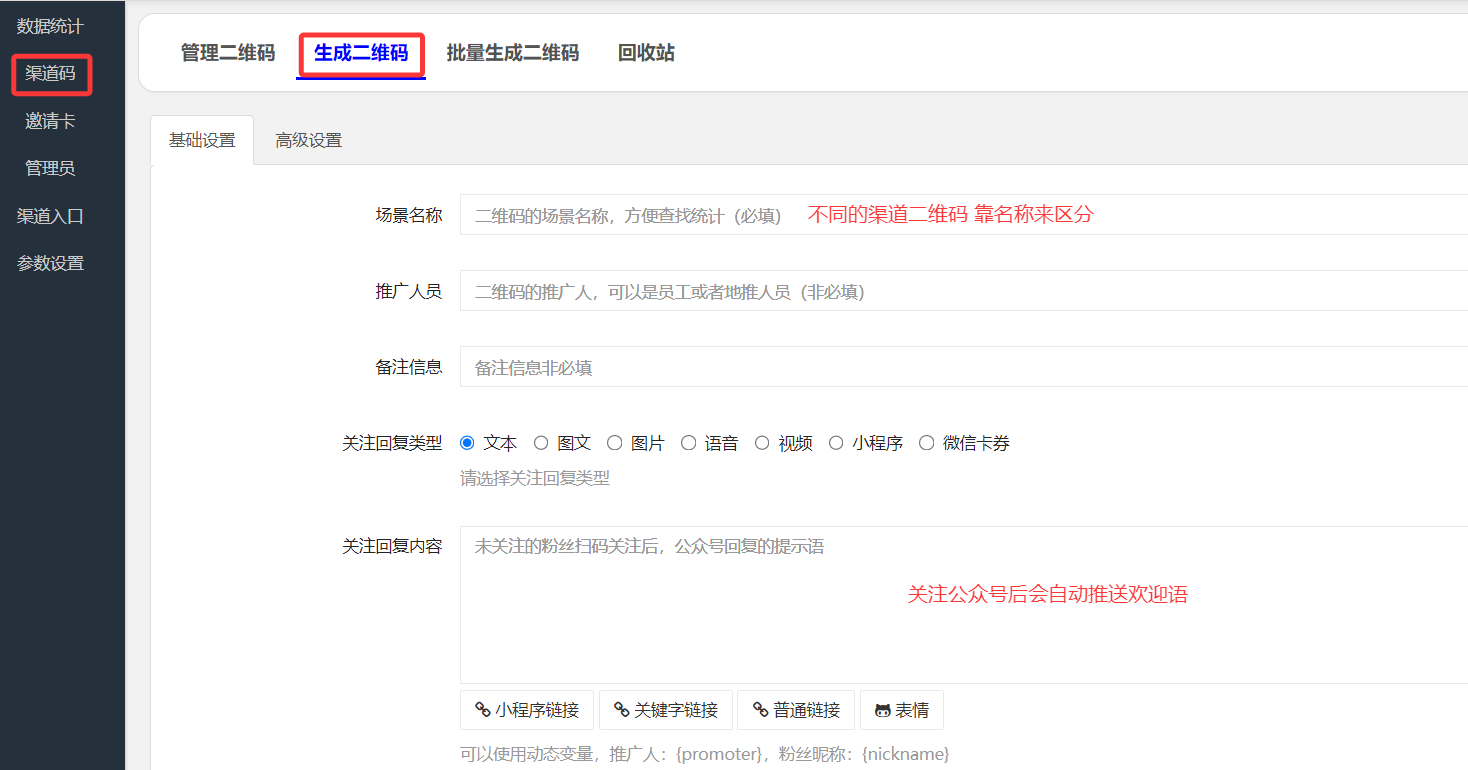This screenshot has width=1468, height=770.
Task: Open 管理员 in the sidebar
Action: pos(48,167)
